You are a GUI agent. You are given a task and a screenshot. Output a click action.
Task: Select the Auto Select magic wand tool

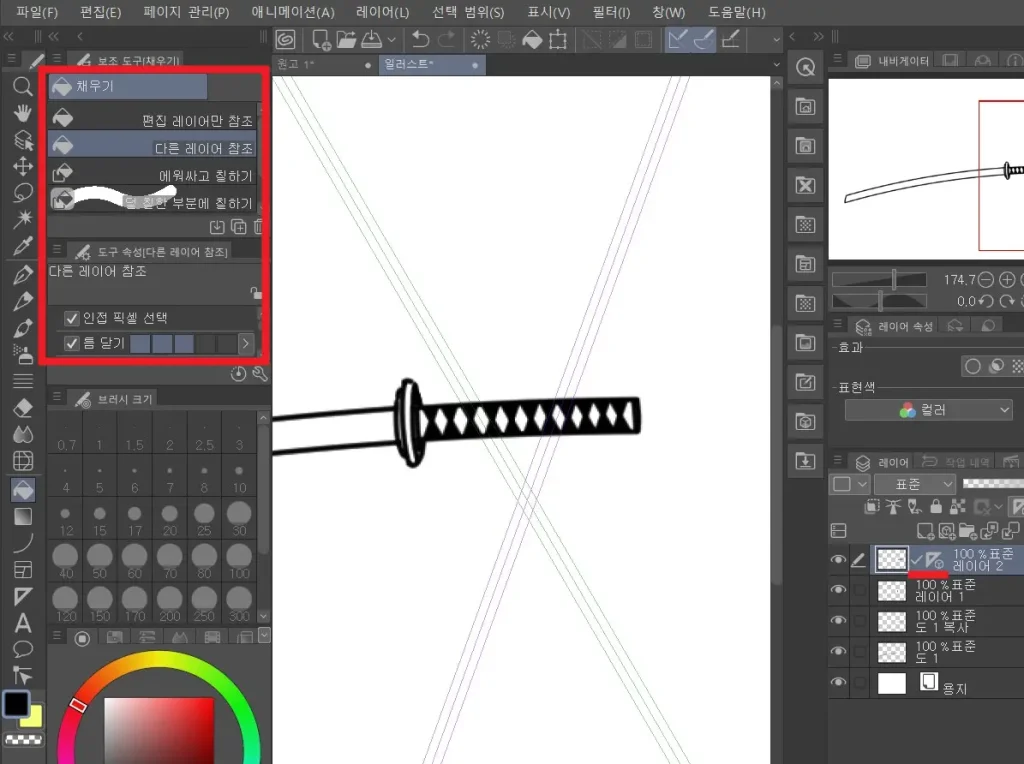pos(23,220)
